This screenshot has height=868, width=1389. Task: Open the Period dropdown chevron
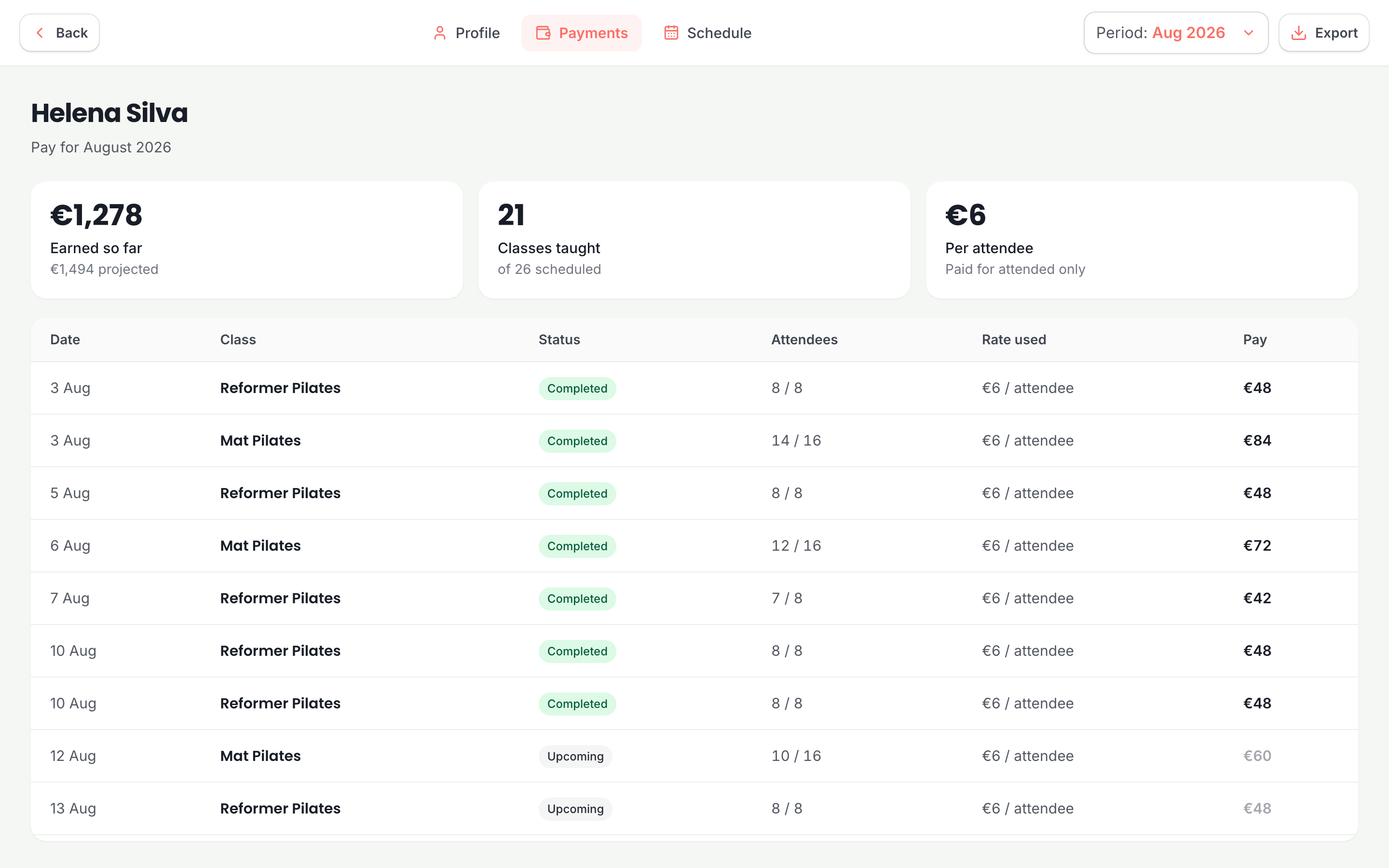point(1248,33)
